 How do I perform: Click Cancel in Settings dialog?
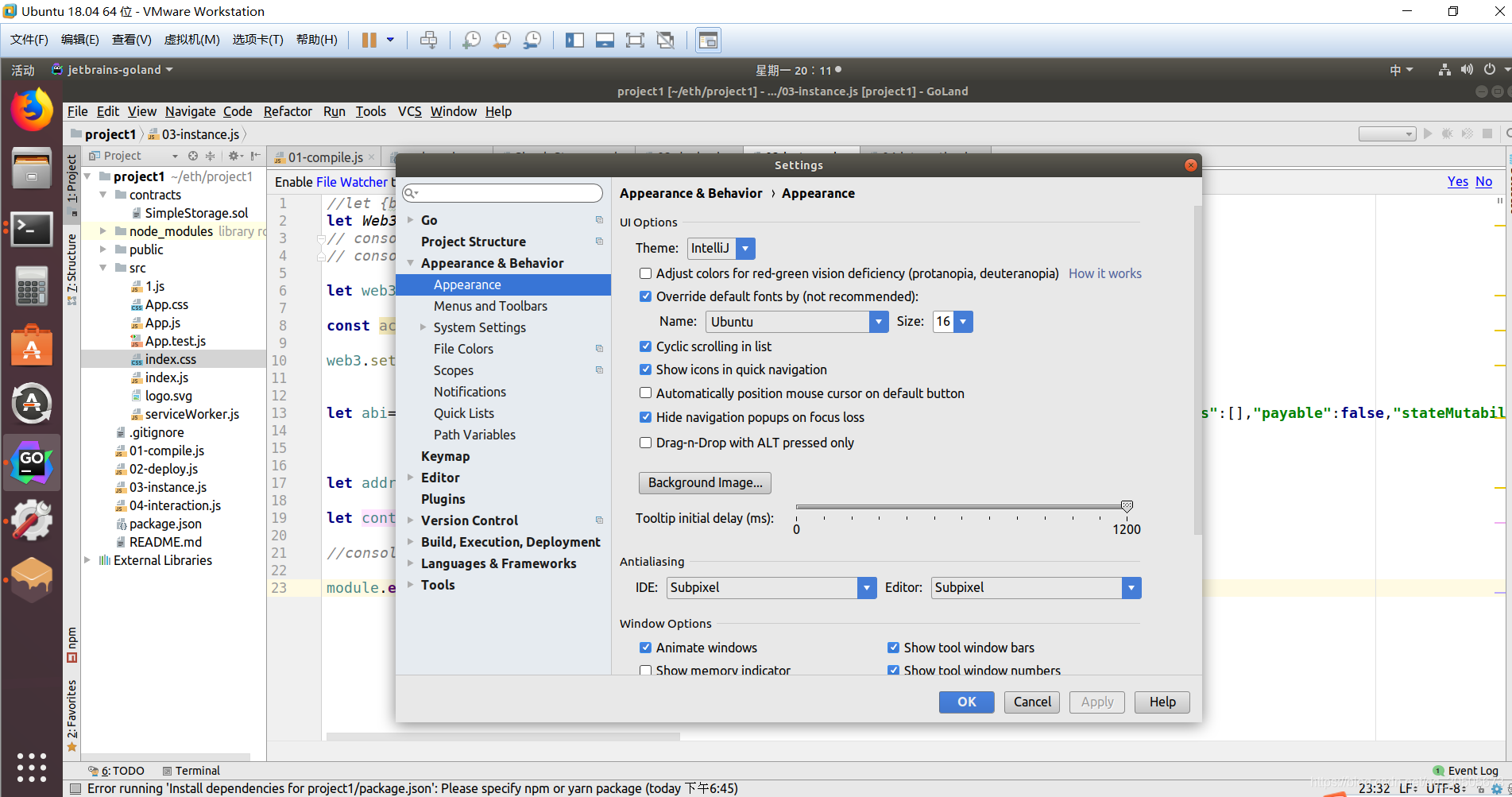click(1032, 702)
